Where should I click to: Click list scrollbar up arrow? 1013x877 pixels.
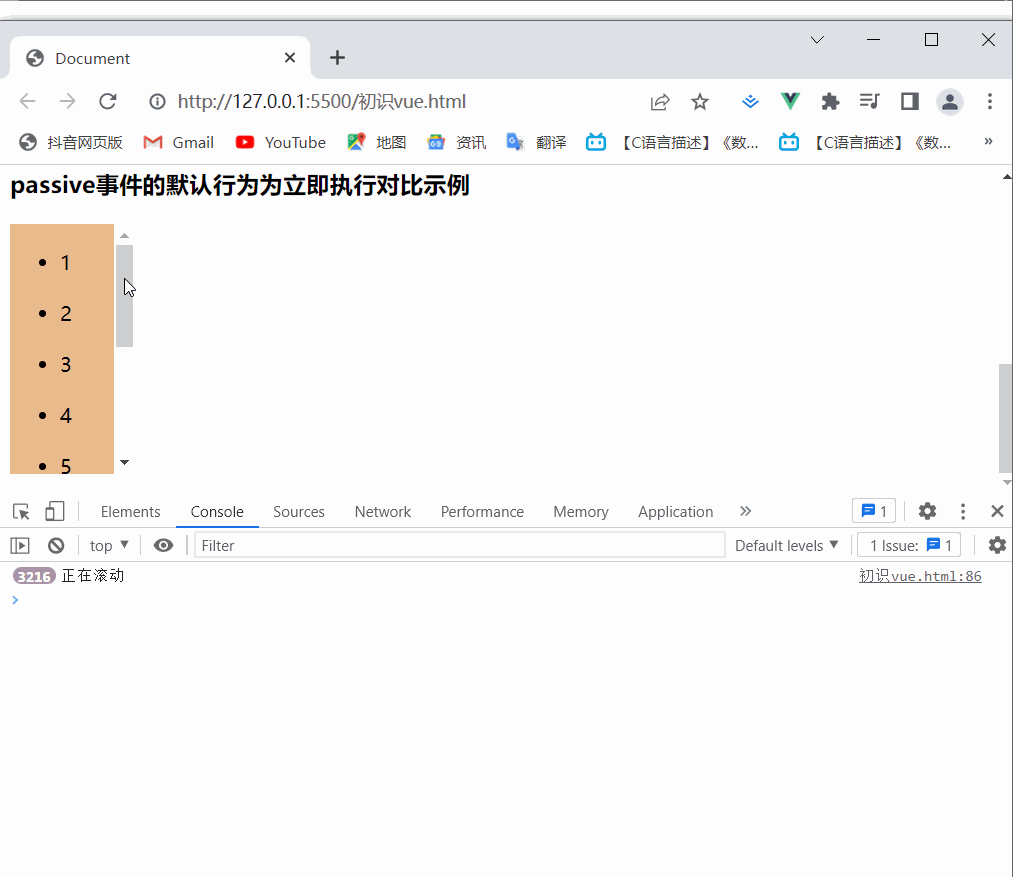coord(125,236)
